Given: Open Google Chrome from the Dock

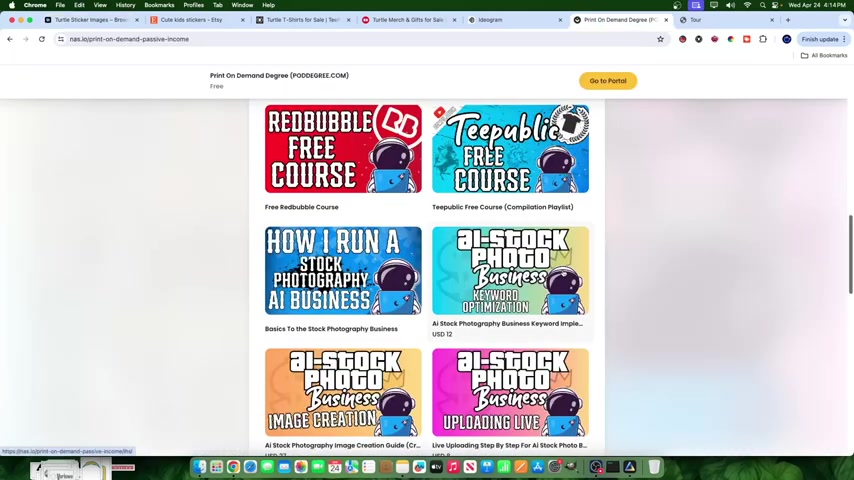Looking at the screenshot, I should [x=233, y=467].
